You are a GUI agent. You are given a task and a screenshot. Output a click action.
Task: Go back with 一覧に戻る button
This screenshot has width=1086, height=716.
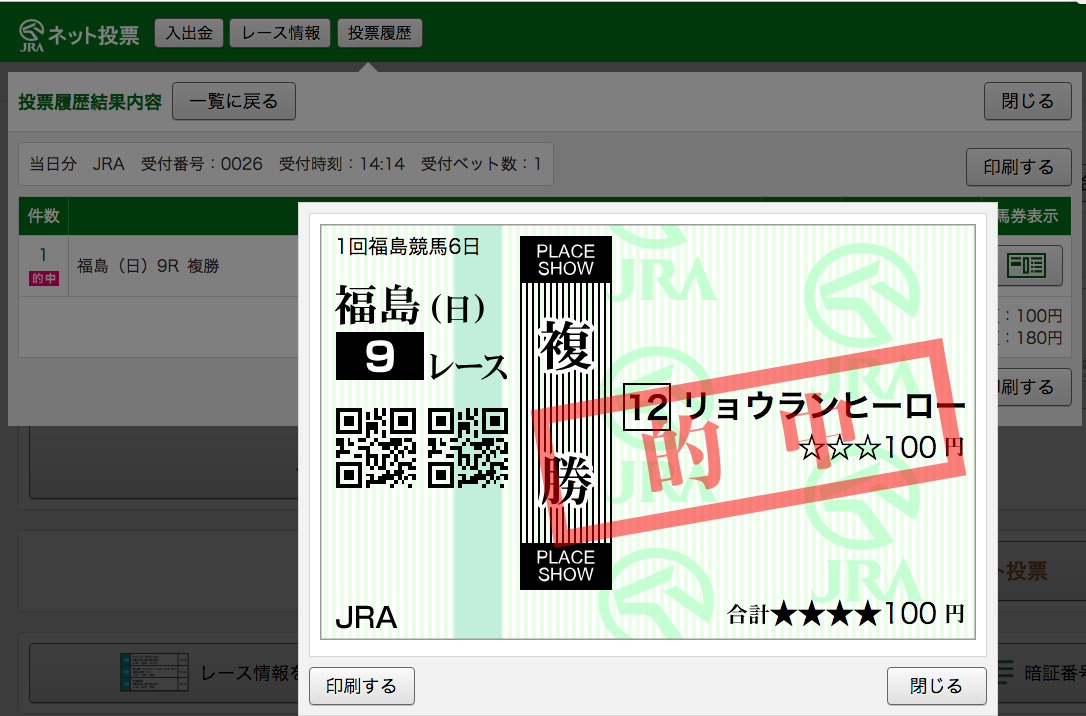[x=234, y=101]
